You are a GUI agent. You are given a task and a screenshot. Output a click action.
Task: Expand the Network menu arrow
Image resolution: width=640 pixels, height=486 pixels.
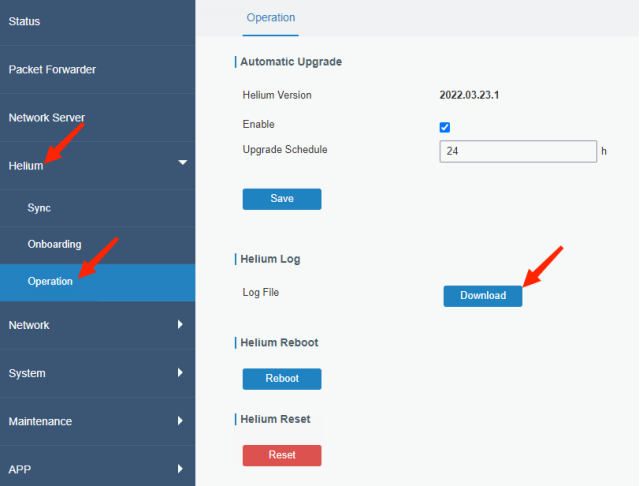pyautogui.click(x=180, y=324)
